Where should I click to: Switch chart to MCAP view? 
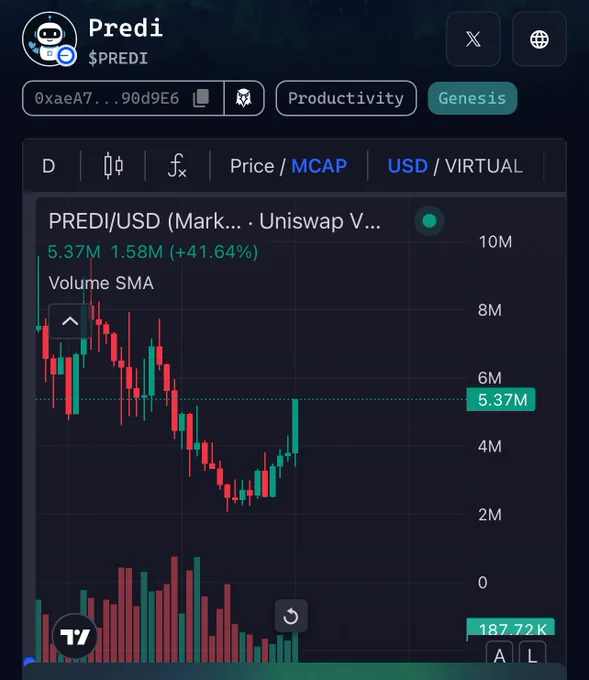coord(319,166)
